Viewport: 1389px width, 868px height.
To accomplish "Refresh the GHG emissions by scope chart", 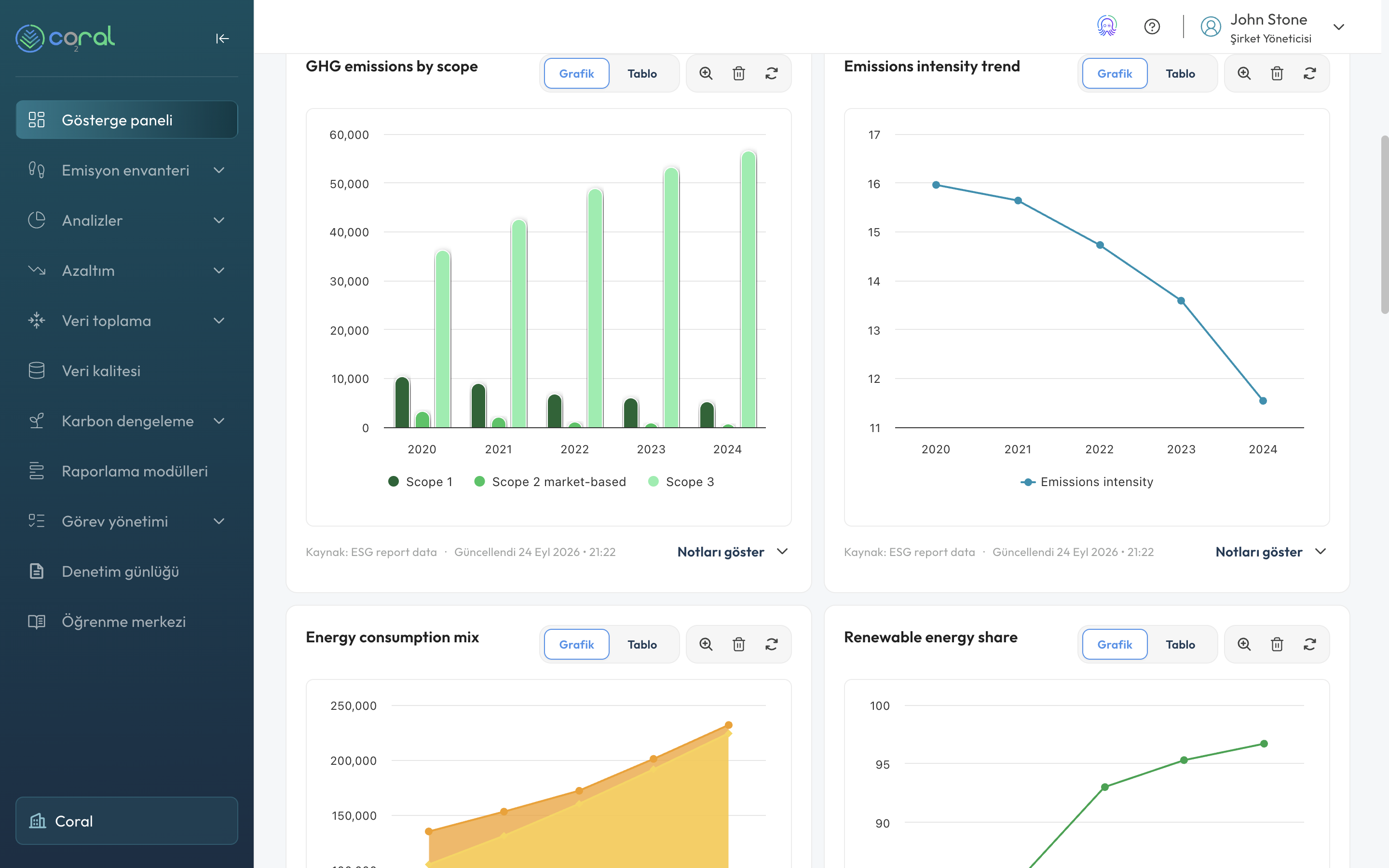I will point(771,73).
